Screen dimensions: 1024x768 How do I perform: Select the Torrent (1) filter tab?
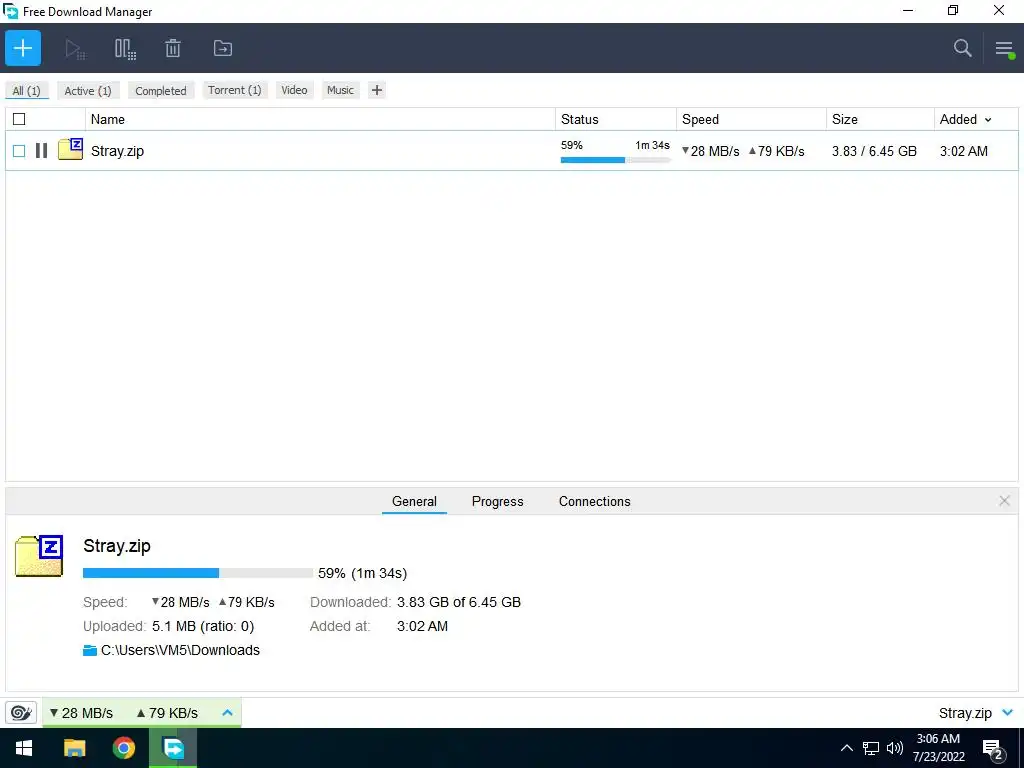(x=234, y=90)
